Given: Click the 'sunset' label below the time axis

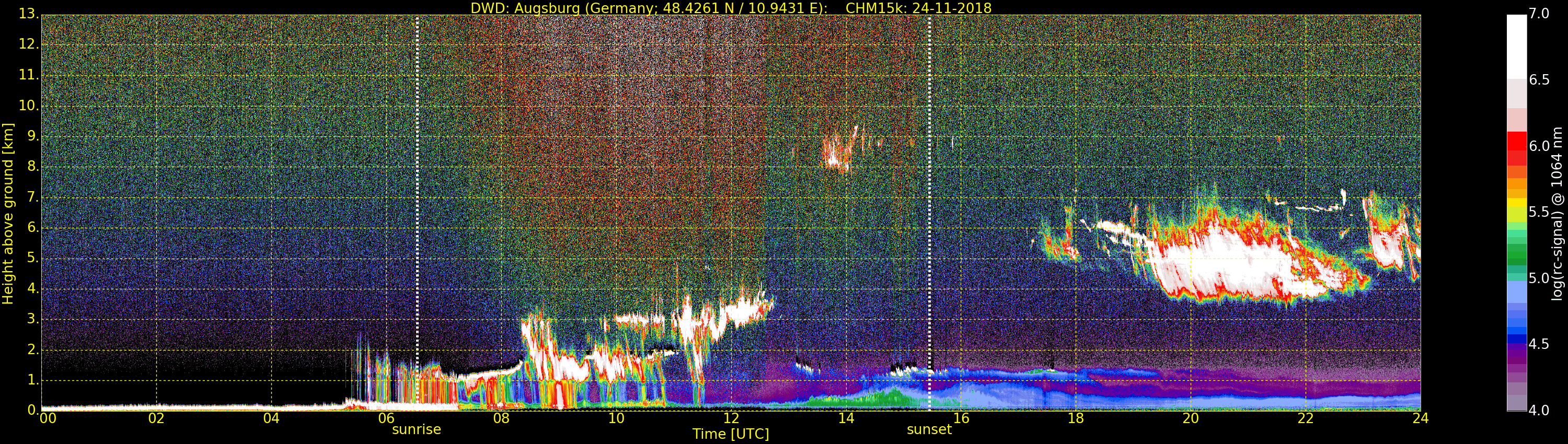Looking at the screenshot, I should click(x=929, y=429).
